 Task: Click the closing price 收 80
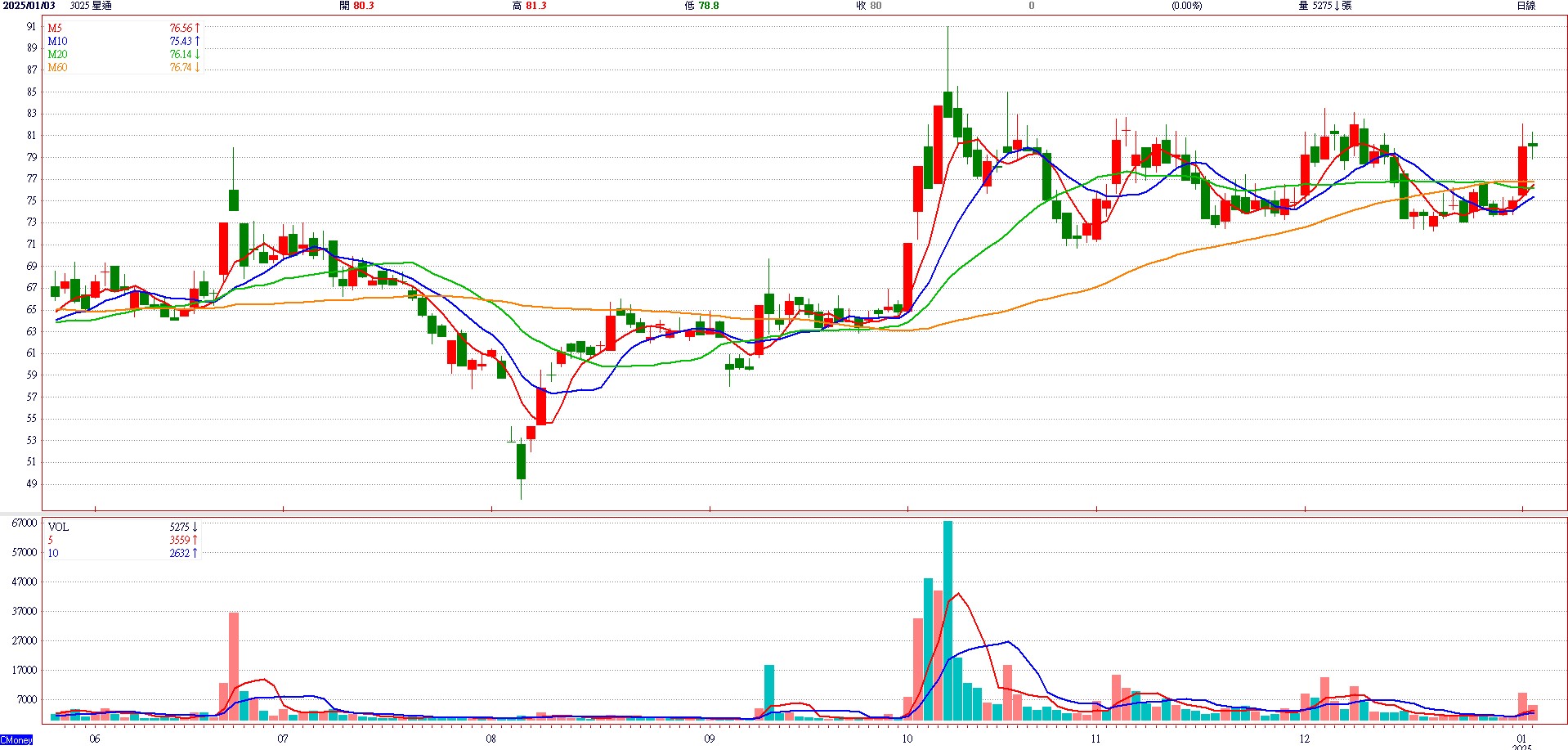click(868, 6)
